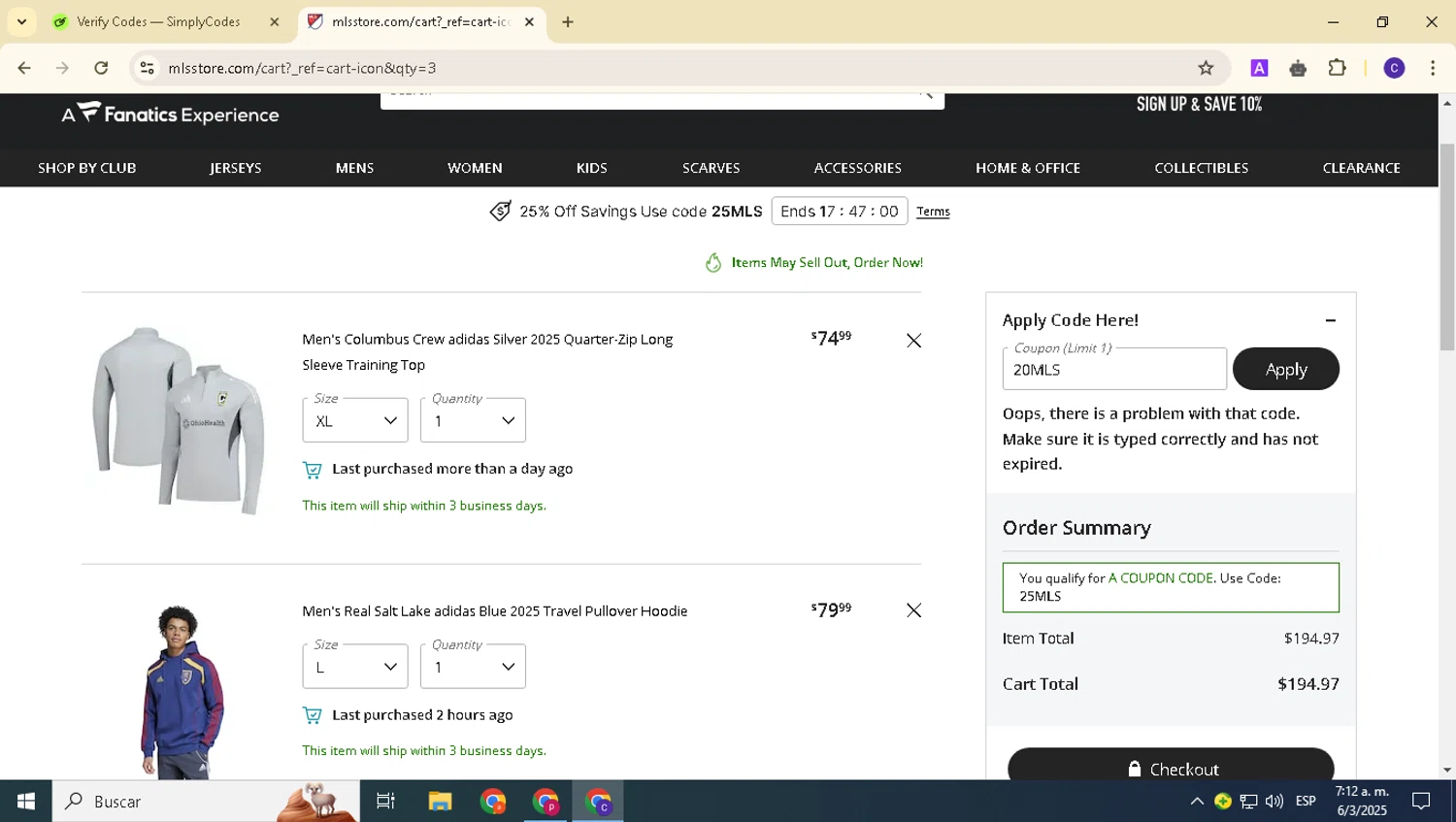Open the promo Terms link

pyautogui.click(x=933, y=212)
